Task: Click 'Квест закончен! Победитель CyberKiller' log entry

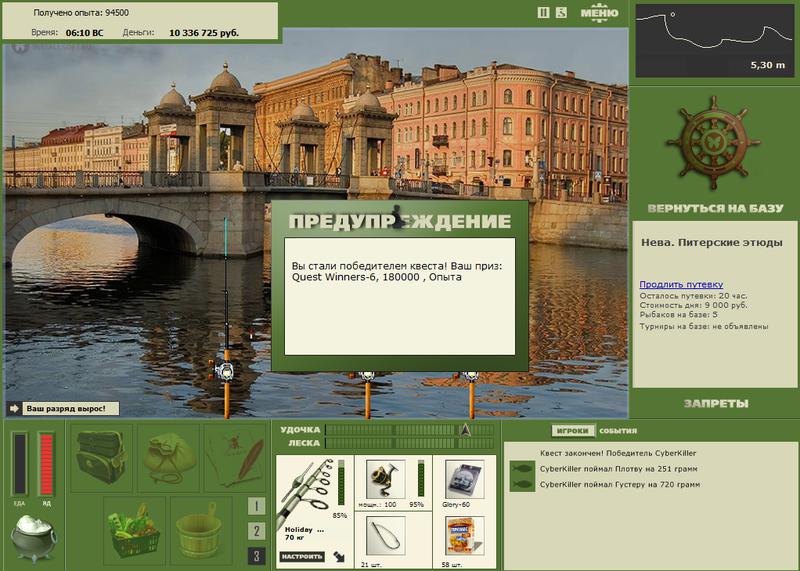Action: coord(618,453)
